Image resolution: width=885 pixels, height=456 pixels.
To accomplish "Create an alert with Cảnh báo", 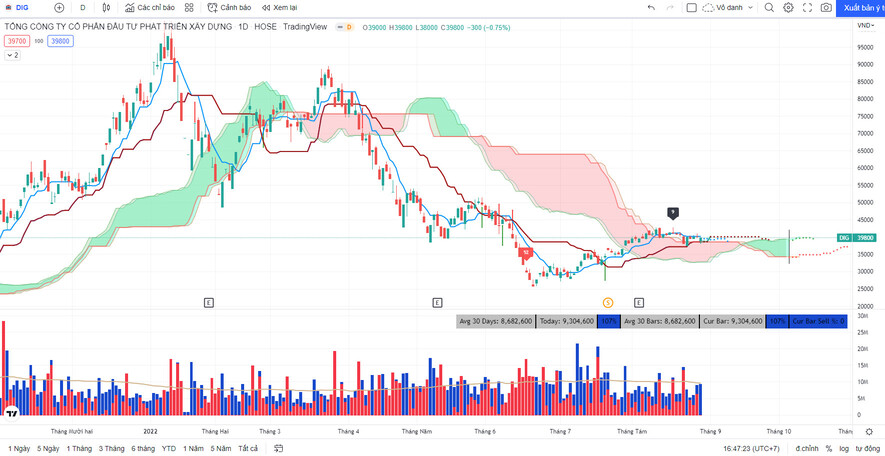I will [229, 7].
